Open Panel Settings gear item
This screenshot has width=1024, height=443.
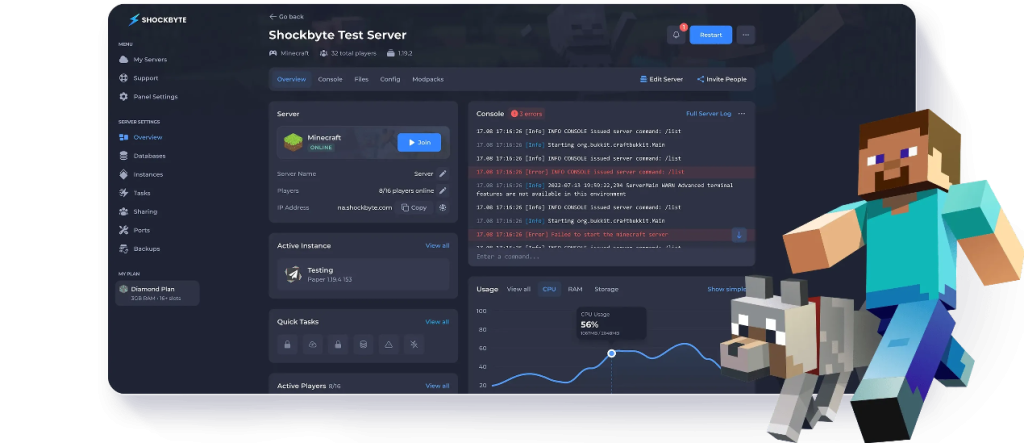(x=148, y=97)
